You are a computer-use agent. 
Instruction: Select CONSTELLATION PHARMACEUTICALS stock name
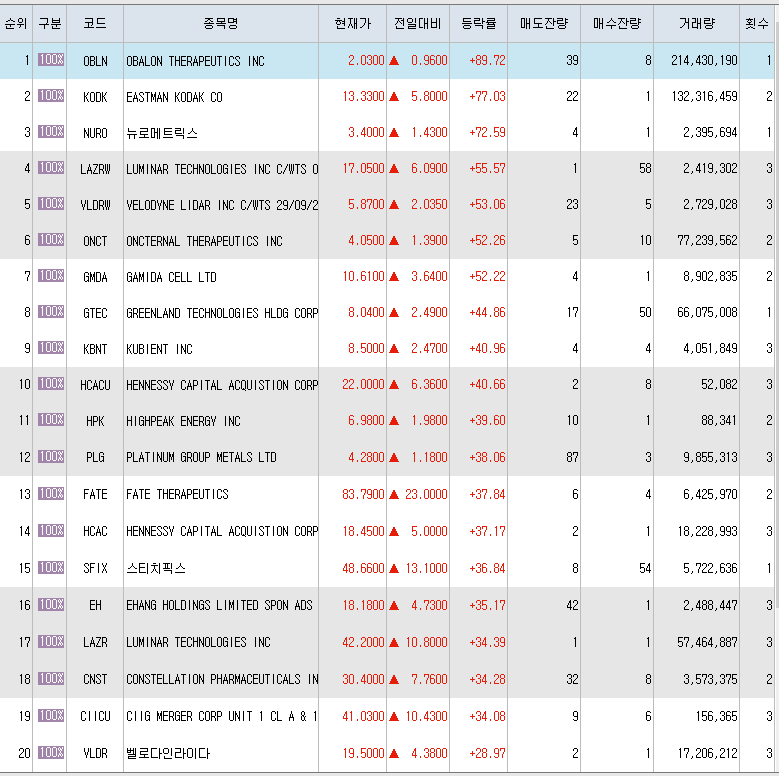(x=222, y=679)
